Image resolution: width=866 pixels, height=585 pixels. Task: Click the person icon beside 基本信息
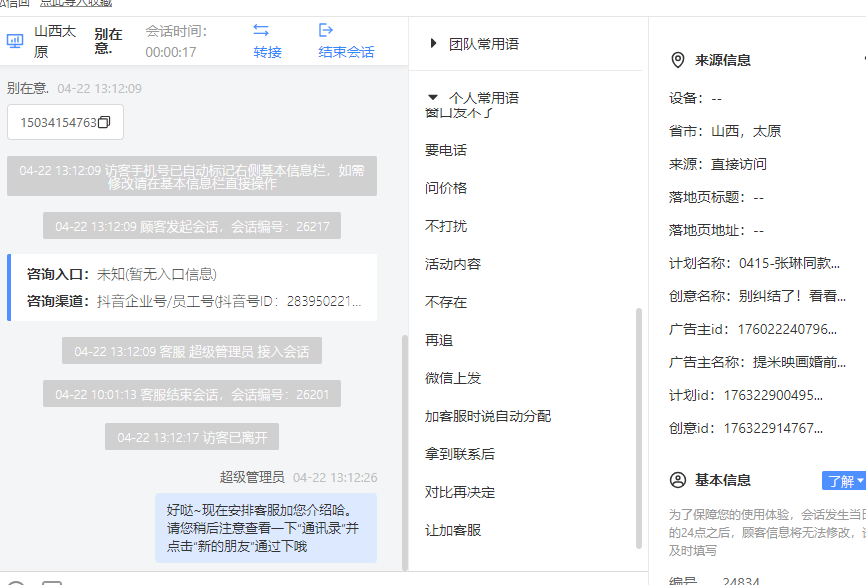(x=678, y=480)
